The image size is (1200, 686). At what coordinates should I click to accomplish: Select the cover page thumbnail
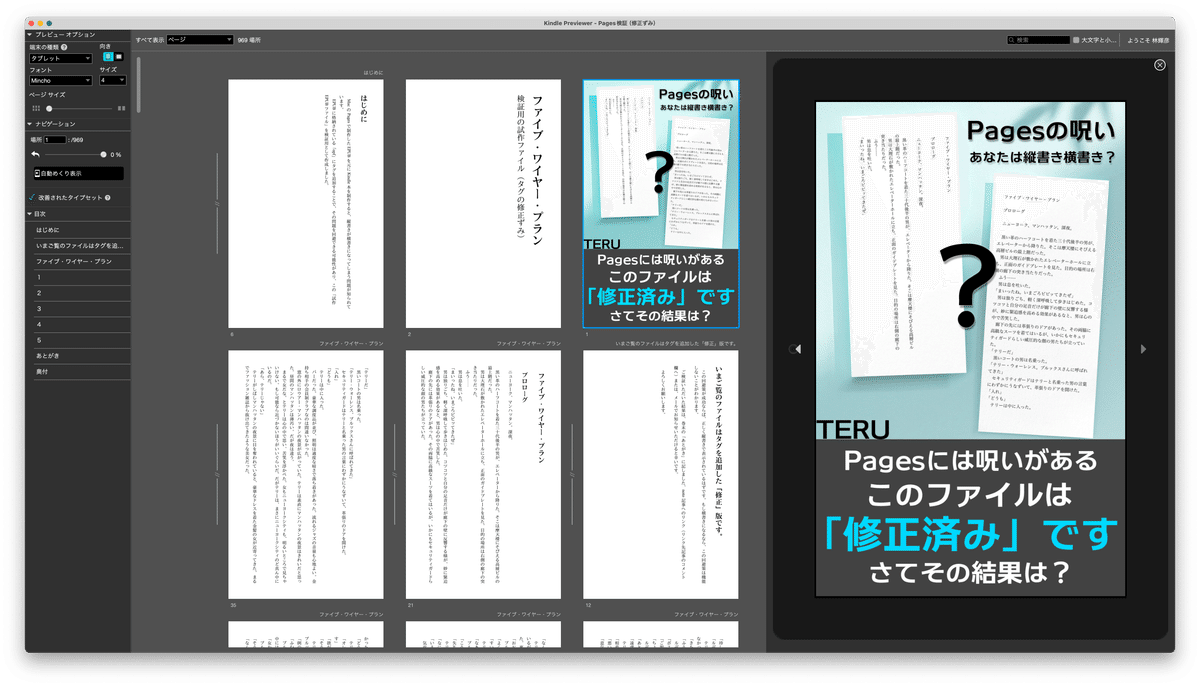pyautogui.click(x=661, y=204)
